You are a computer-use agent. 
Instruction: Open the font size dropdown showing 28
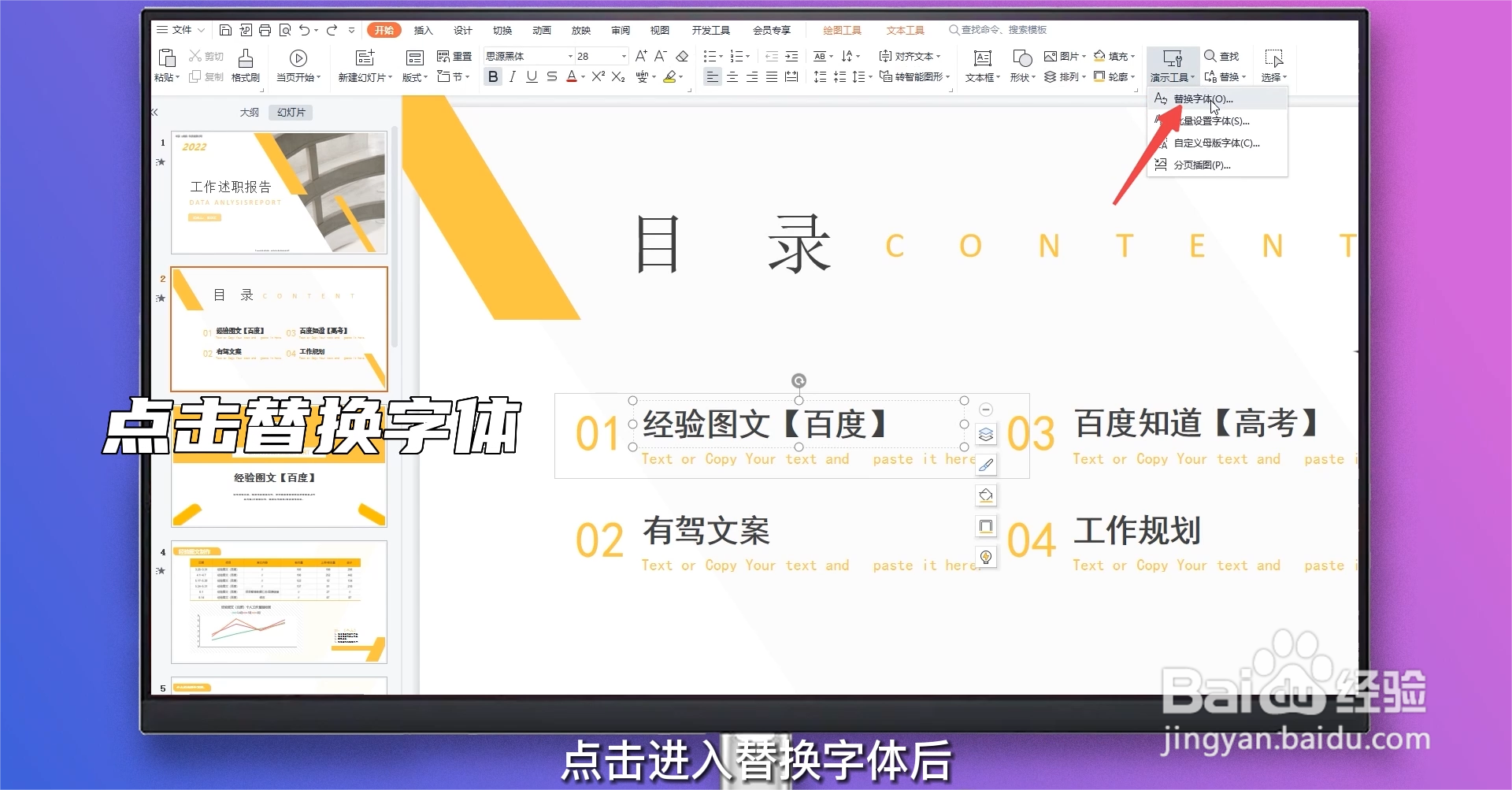tap(624, 56)
